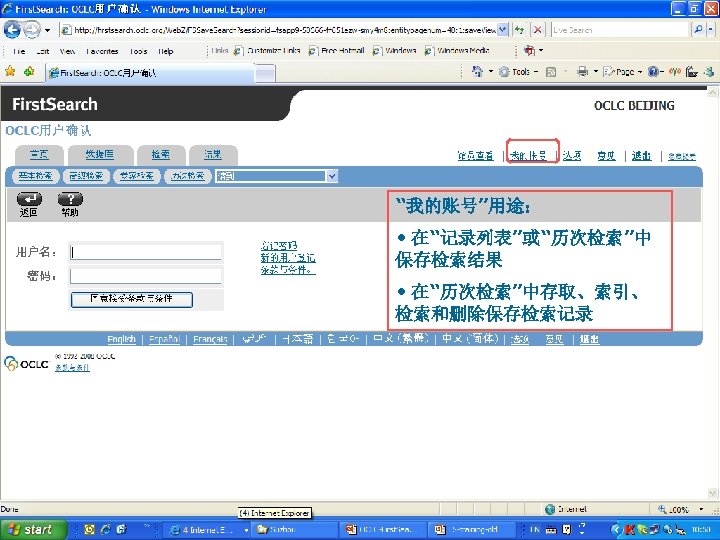
Task: Switch the interface to English
Action: tap(121, 339)
